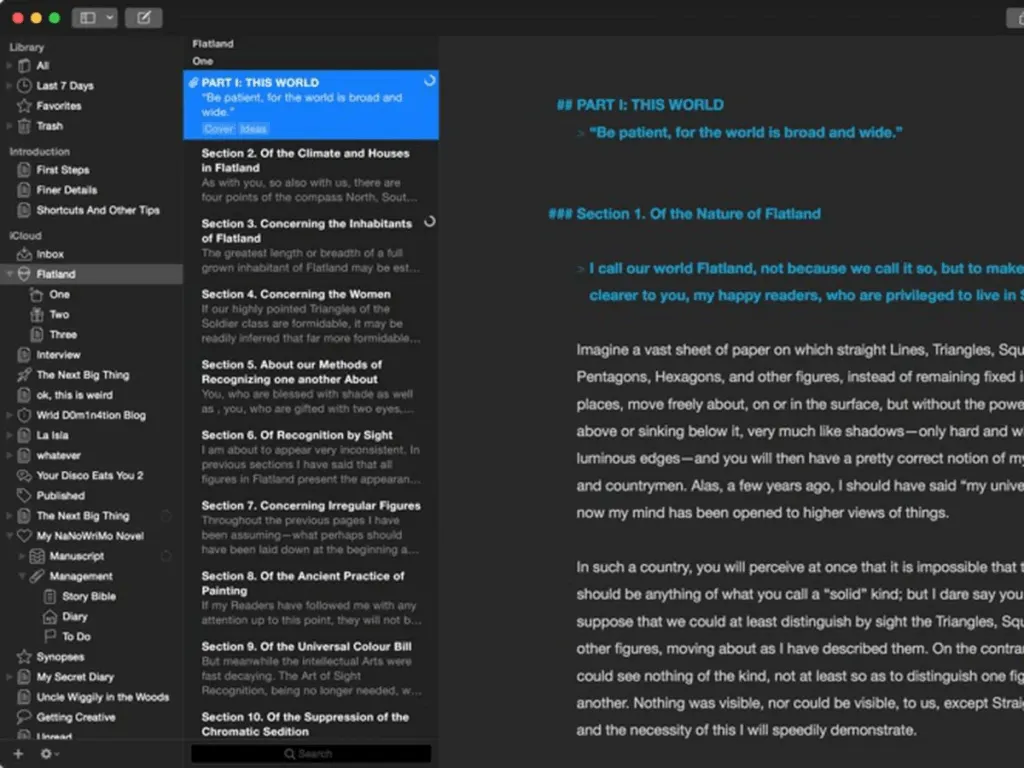Collapse the Flatland group
Image resolution: width=1024 pixels, height=768 pixels.
pyautogui.click(x=9, y=274)
